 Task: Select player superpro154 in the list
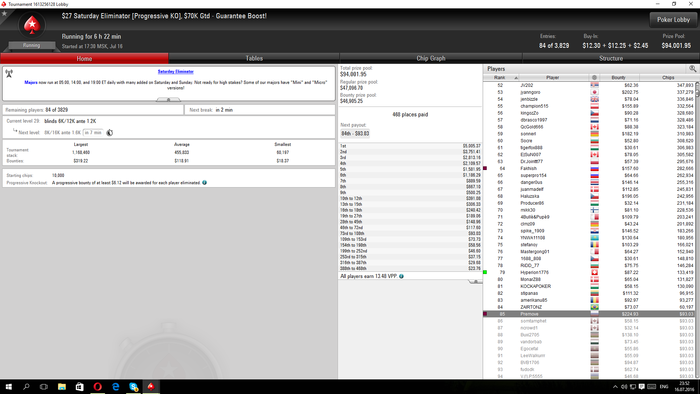pos(589,175)
